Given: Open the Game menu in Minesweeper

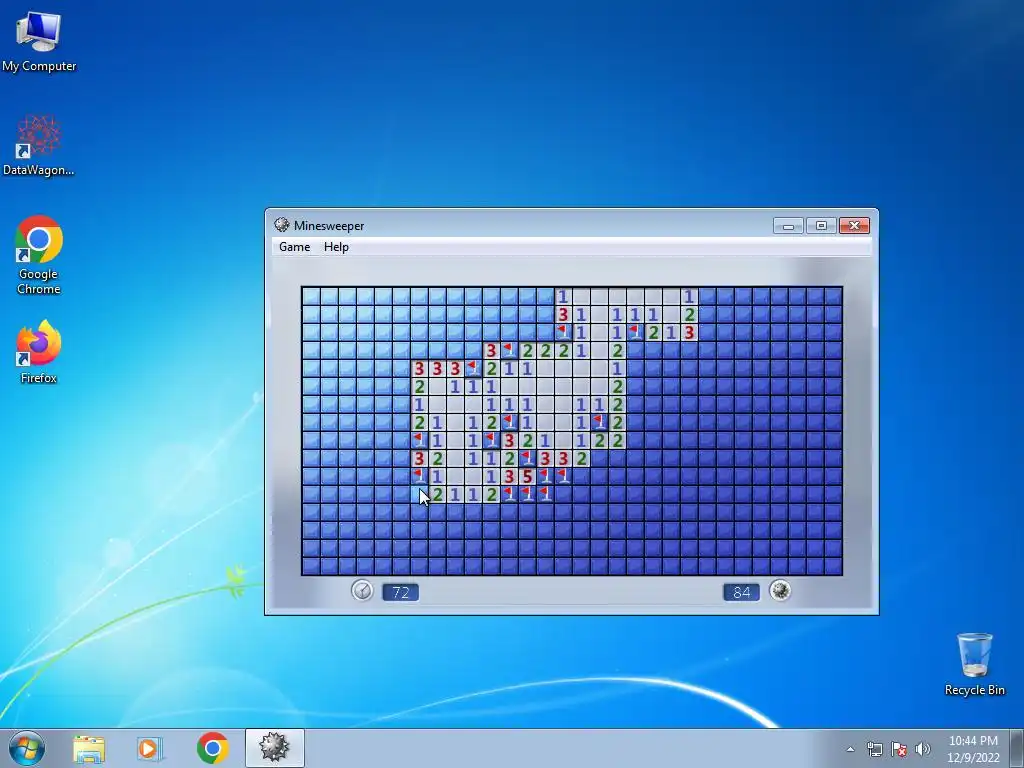Looking at the screenshot, I should pyautogui.click(x=295, y=247).
